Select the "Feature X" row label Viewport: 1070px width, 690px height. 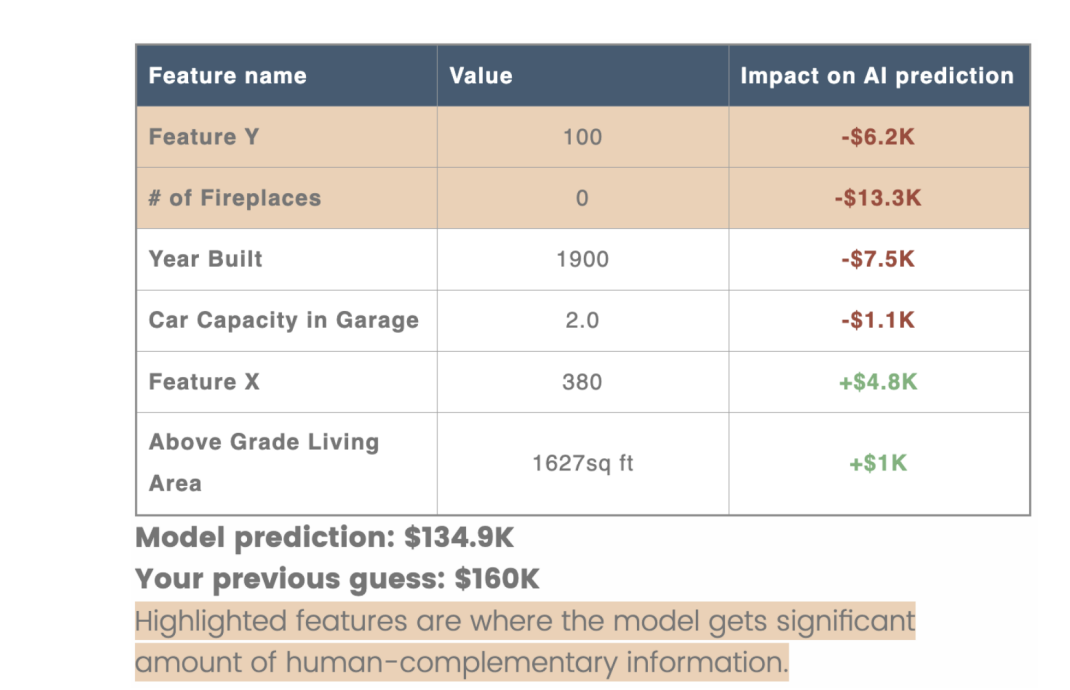(204, 382)
